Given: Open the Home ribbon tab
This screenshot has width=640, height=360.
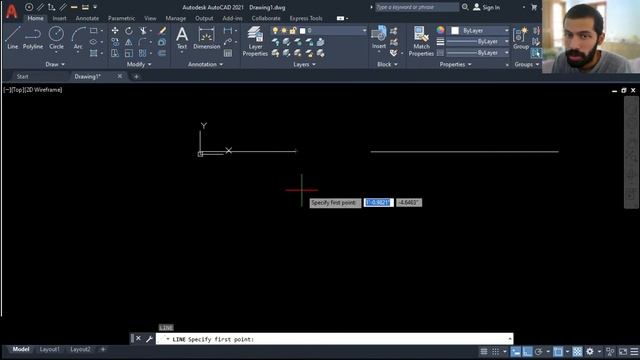Looking at the screenshot, I should pos(36,18).
